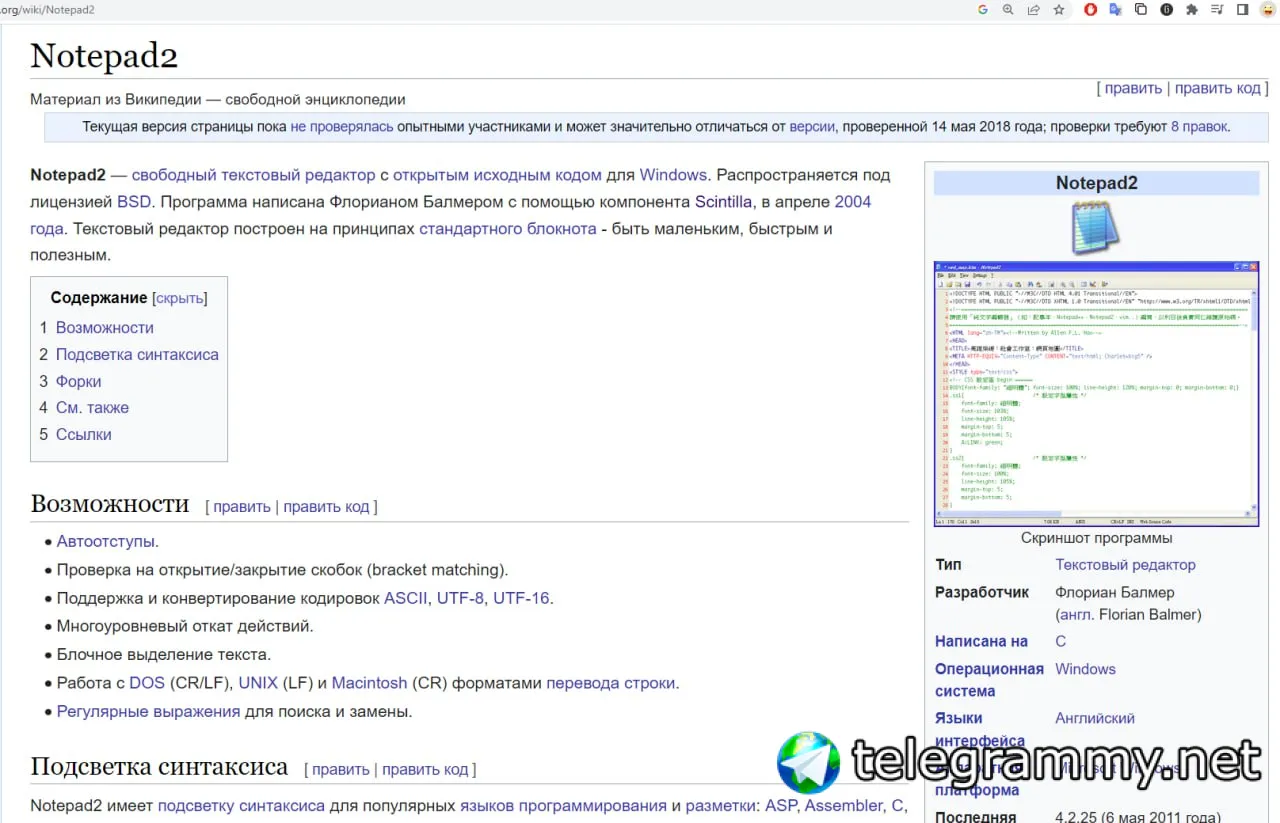
Task: Open the Notepad2 program screenshot thumbnail
Action: 1096,394
